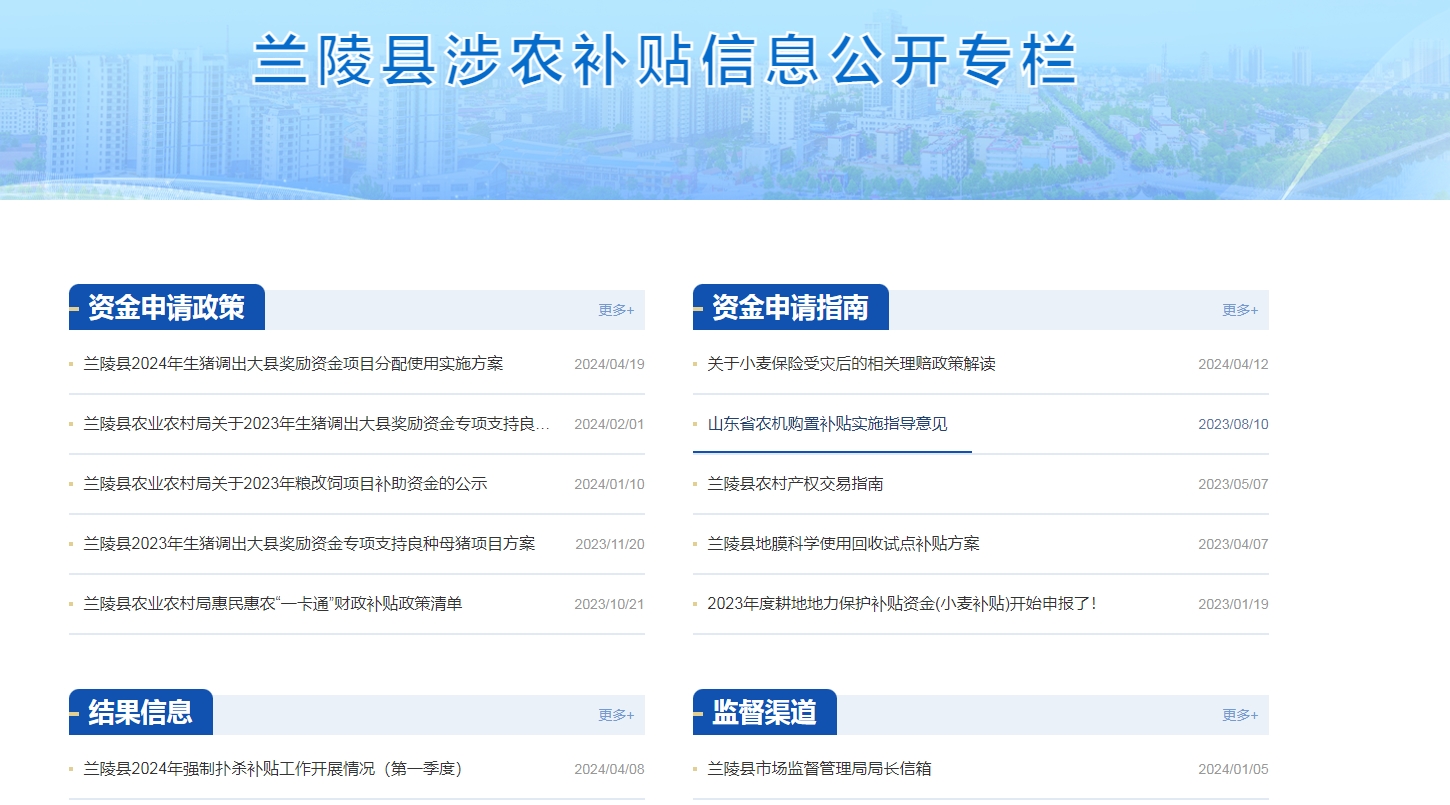Image resolution: width=1450 pixels, height=805 pixels.
Task: Click 更多+ in the 监督渠道 section
Action: (1240, 715)
